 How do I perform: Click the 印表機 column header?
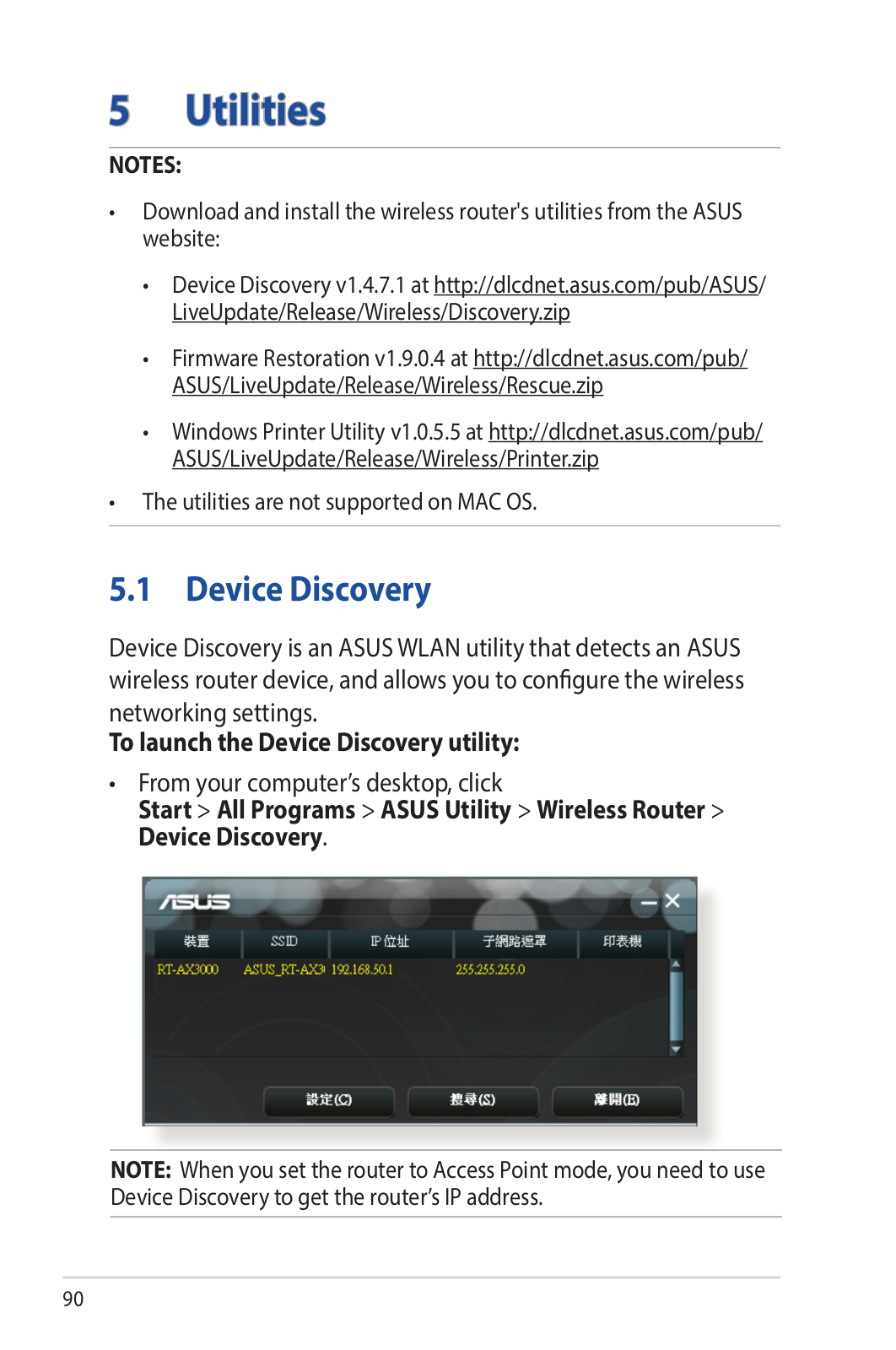click(x=623, y=942)
